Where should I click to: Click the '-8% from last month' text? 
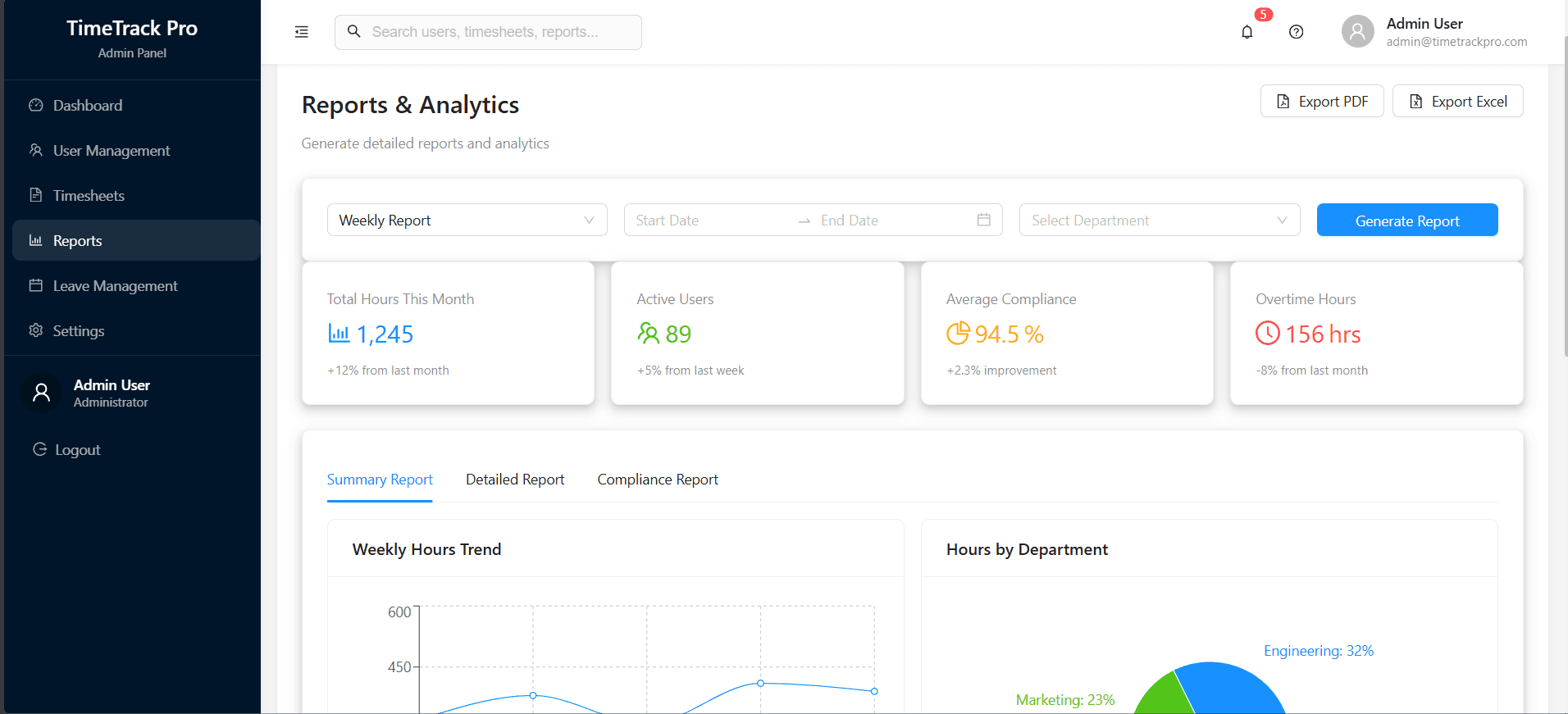pos(1312,371)
